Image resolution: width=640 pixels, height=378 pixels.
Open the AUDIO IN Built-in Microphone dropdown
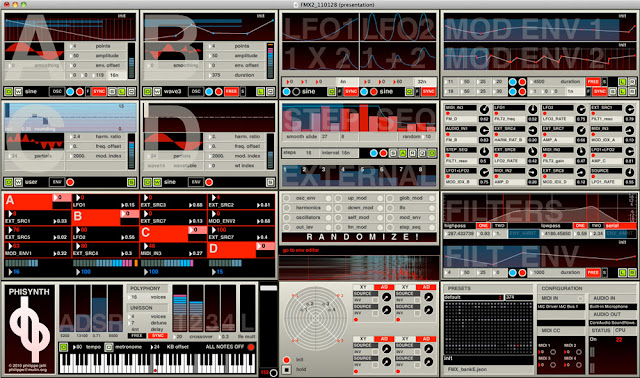coord(613,307)
